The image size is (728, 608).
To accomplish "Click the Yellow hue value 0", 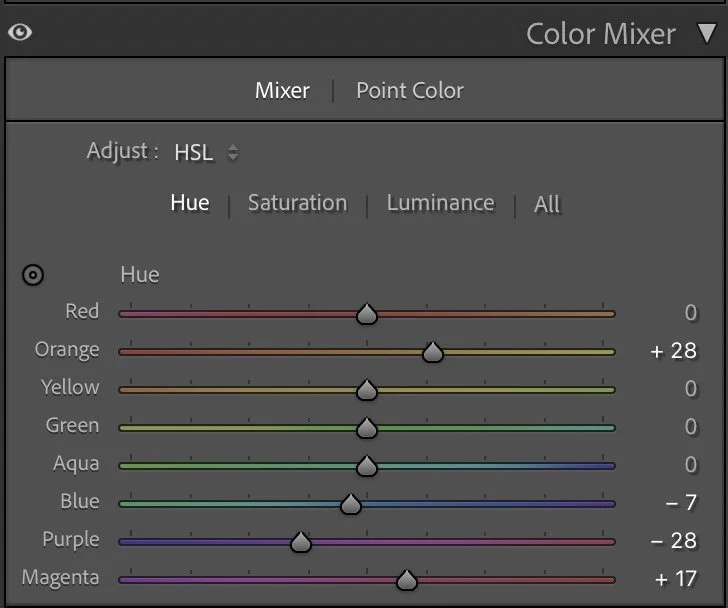I will tap(691, 389).
